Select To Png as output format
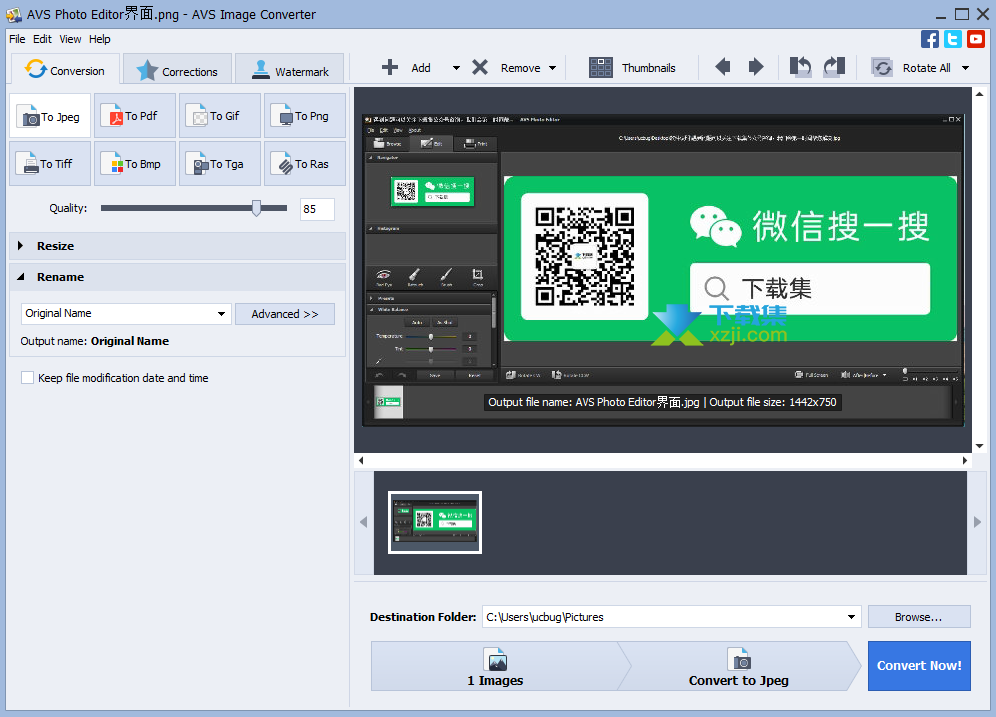The height and width of the screenshot is (717, 996). coord(305,116)
